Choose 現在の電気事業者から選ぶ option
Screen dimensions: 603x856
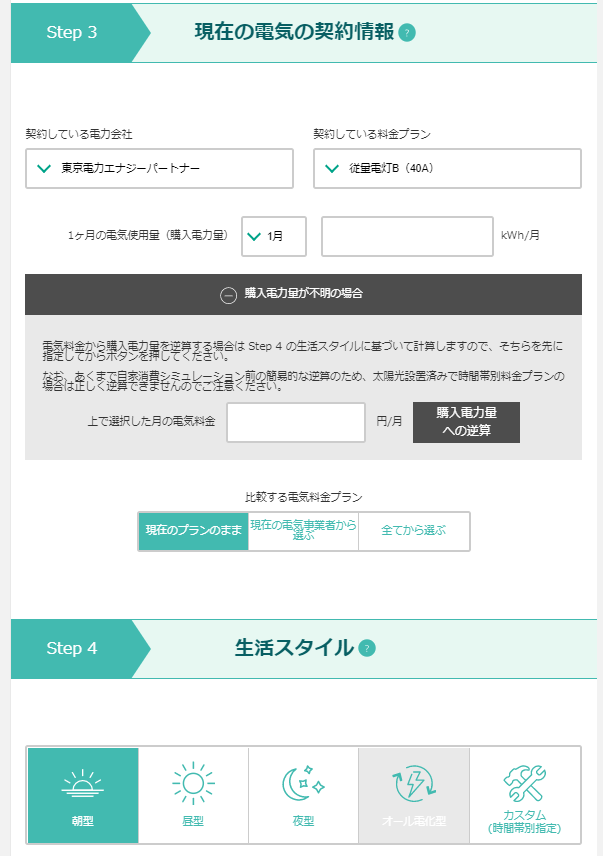(303, 531)
